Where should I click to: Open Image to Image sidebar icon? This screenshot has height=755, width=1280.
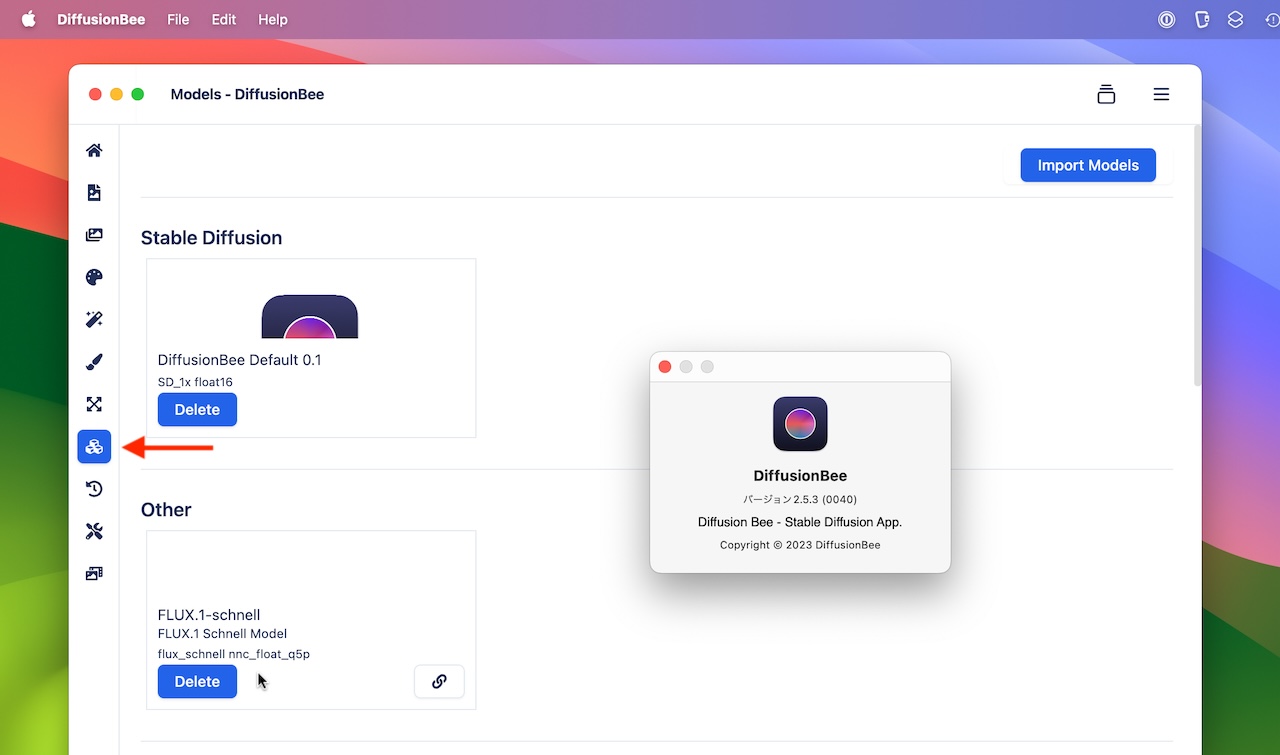[94, 235]
